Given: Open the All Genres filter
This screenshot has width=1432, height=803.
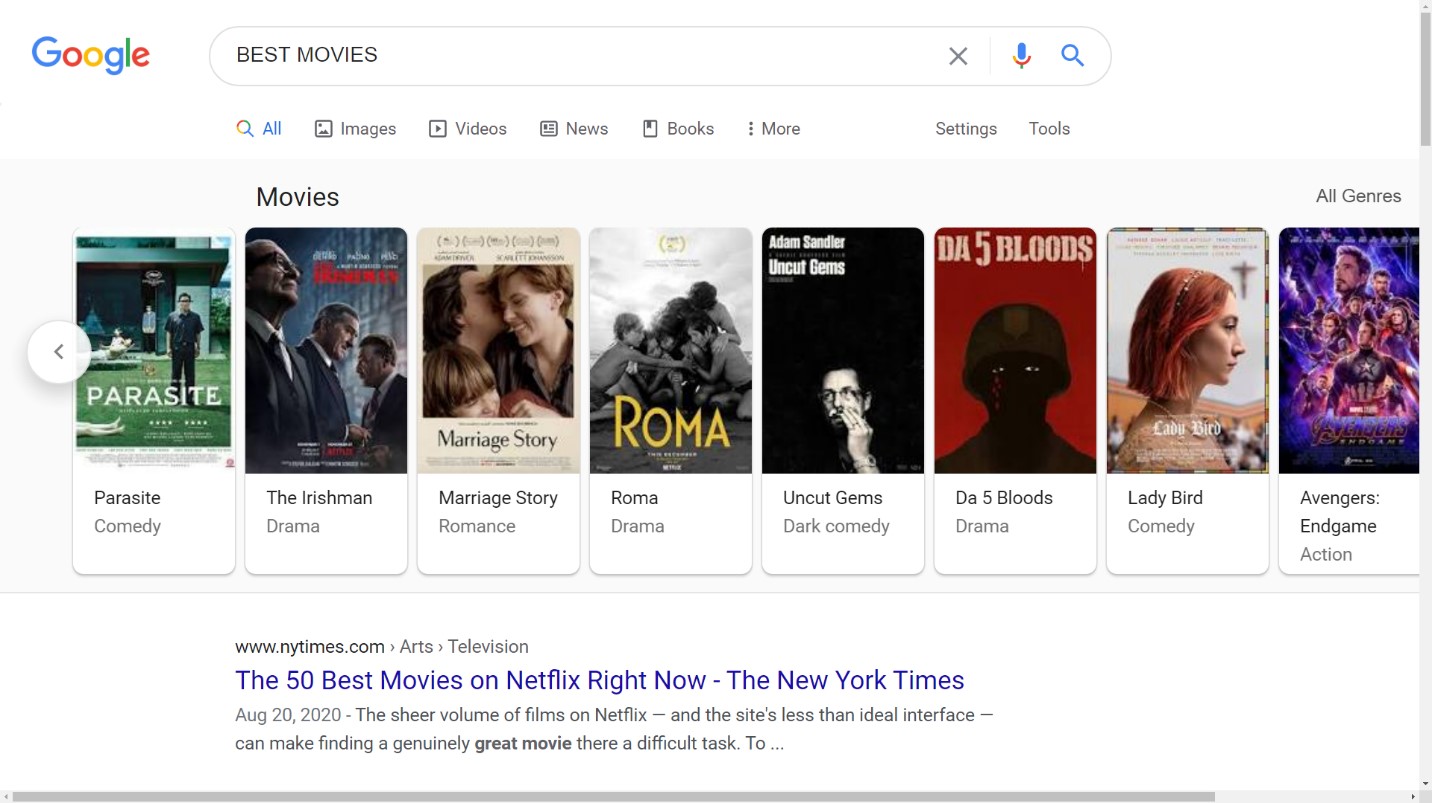Looking at the screenshot, I should 1358,196.
